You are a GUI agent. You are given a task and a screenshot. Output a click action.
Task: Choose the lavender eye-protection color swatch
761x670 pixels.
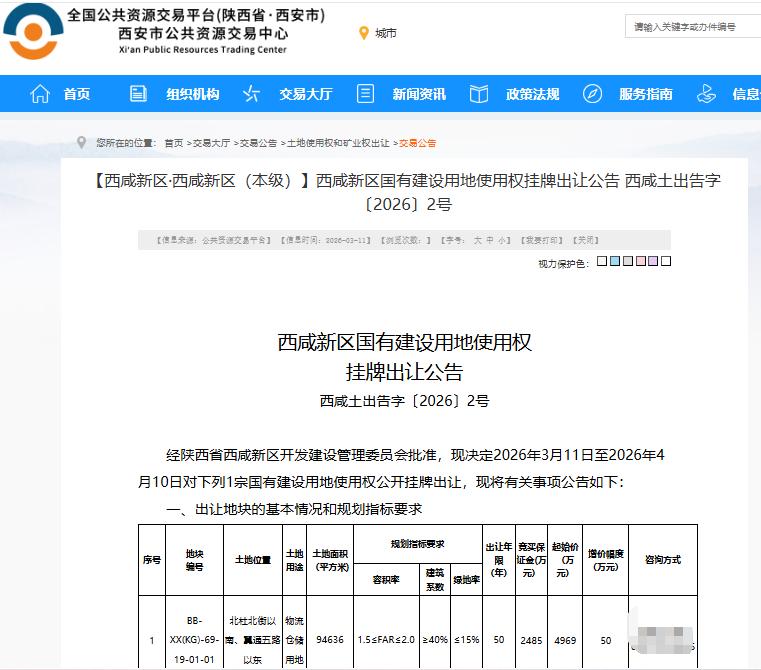pos(653,261)
